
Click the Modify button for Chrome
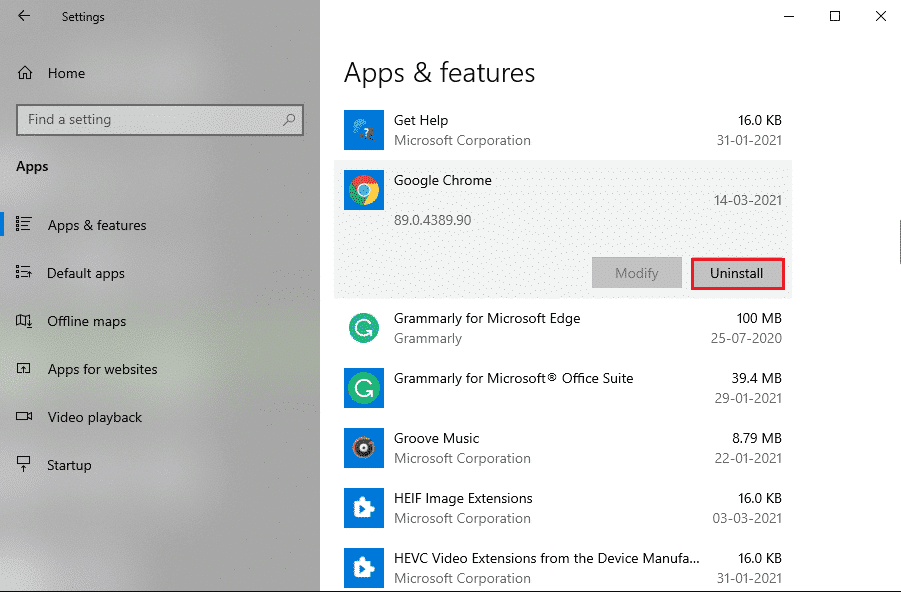(636, 272)
